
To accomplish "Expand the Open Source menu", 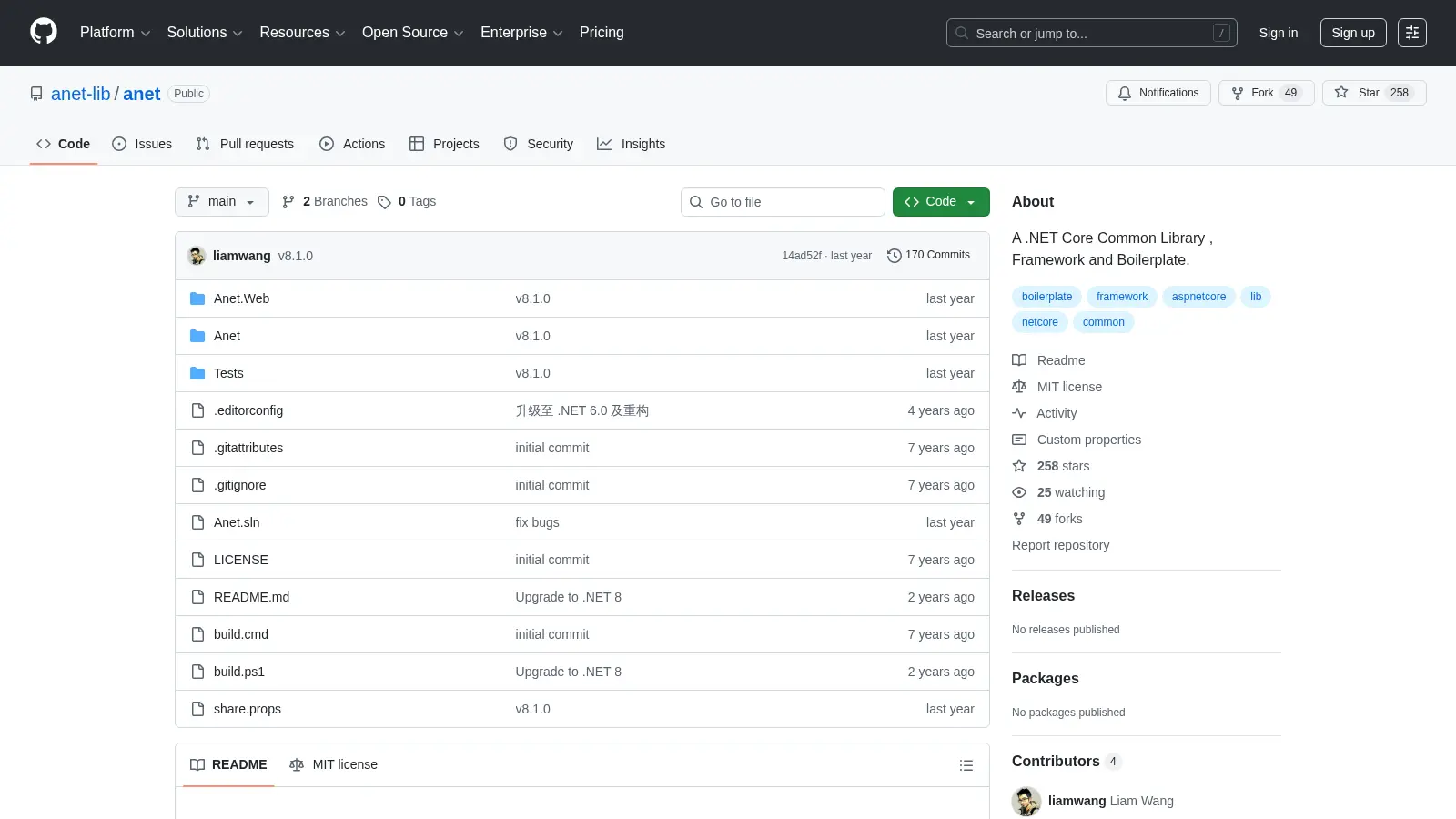I will [x=413, y=33].
